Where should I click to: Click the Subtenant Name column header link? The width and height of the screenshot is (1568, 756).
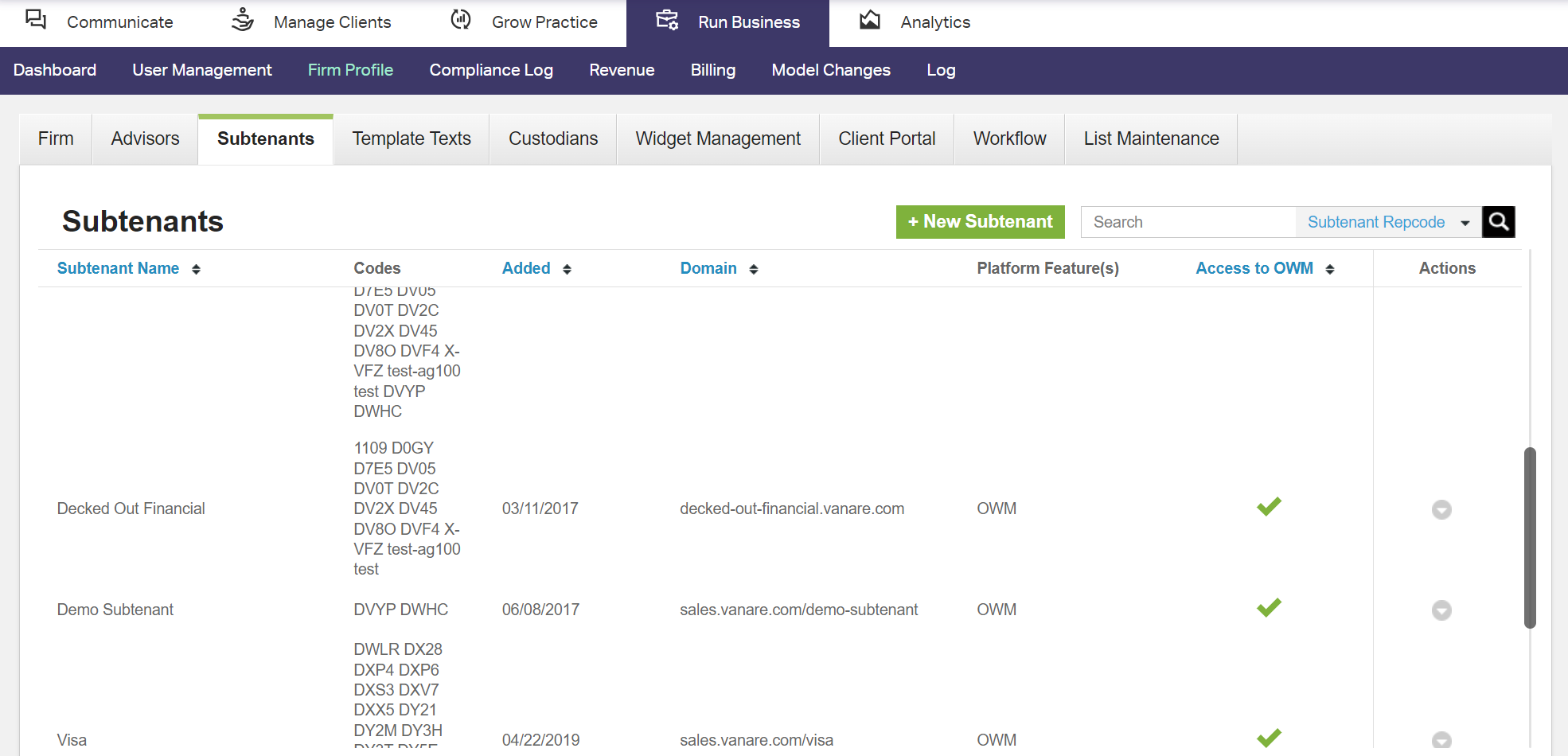point(118,269)
